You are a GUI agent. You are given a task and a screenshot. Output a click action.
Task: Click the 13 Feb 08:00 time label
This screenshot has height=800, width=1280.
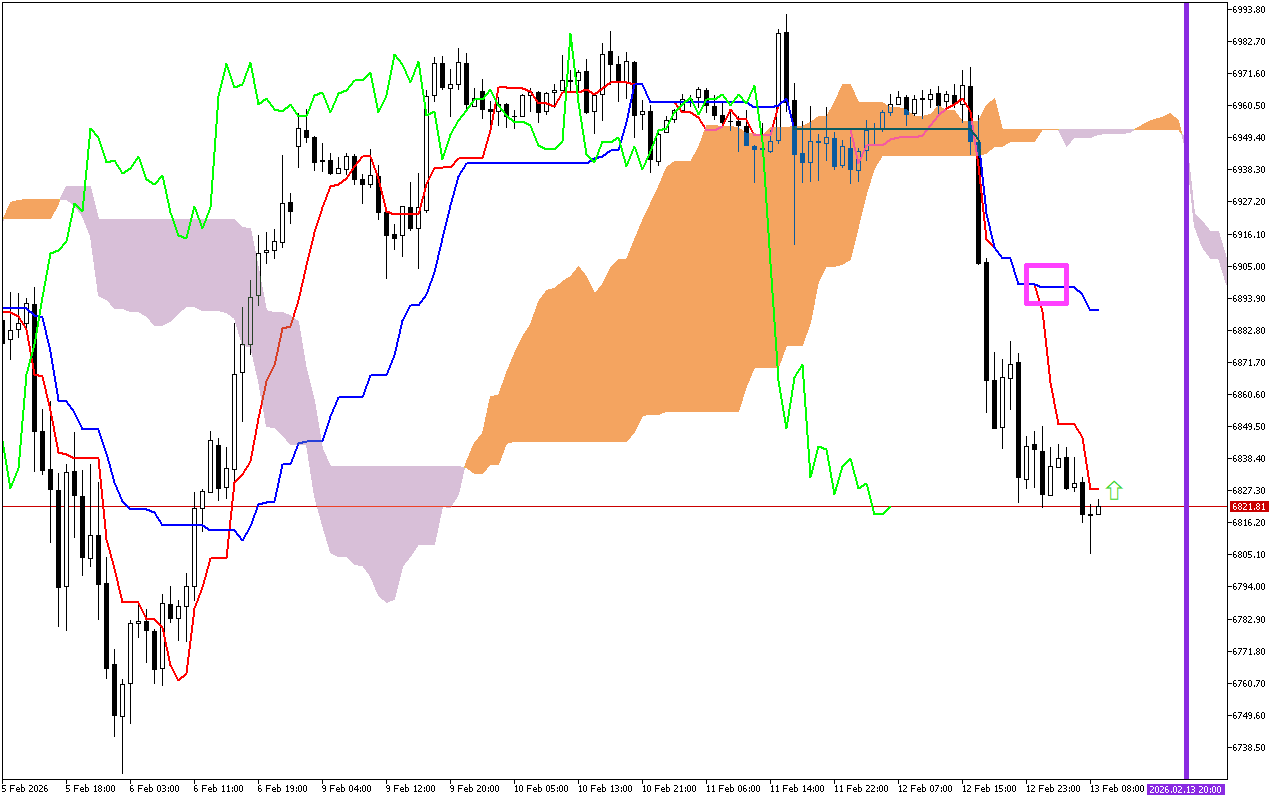pos(1117,788)
